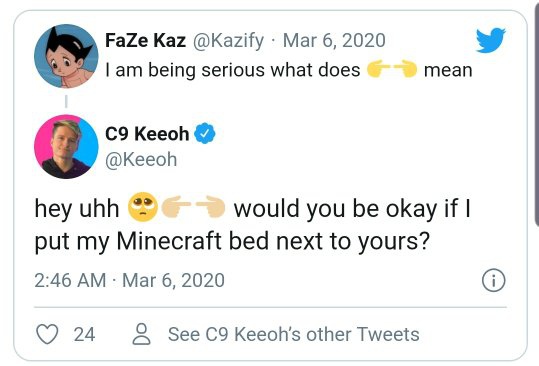Open the FaZe Kaz display name
The image size is (539, 366).
[x=145, y=41]
